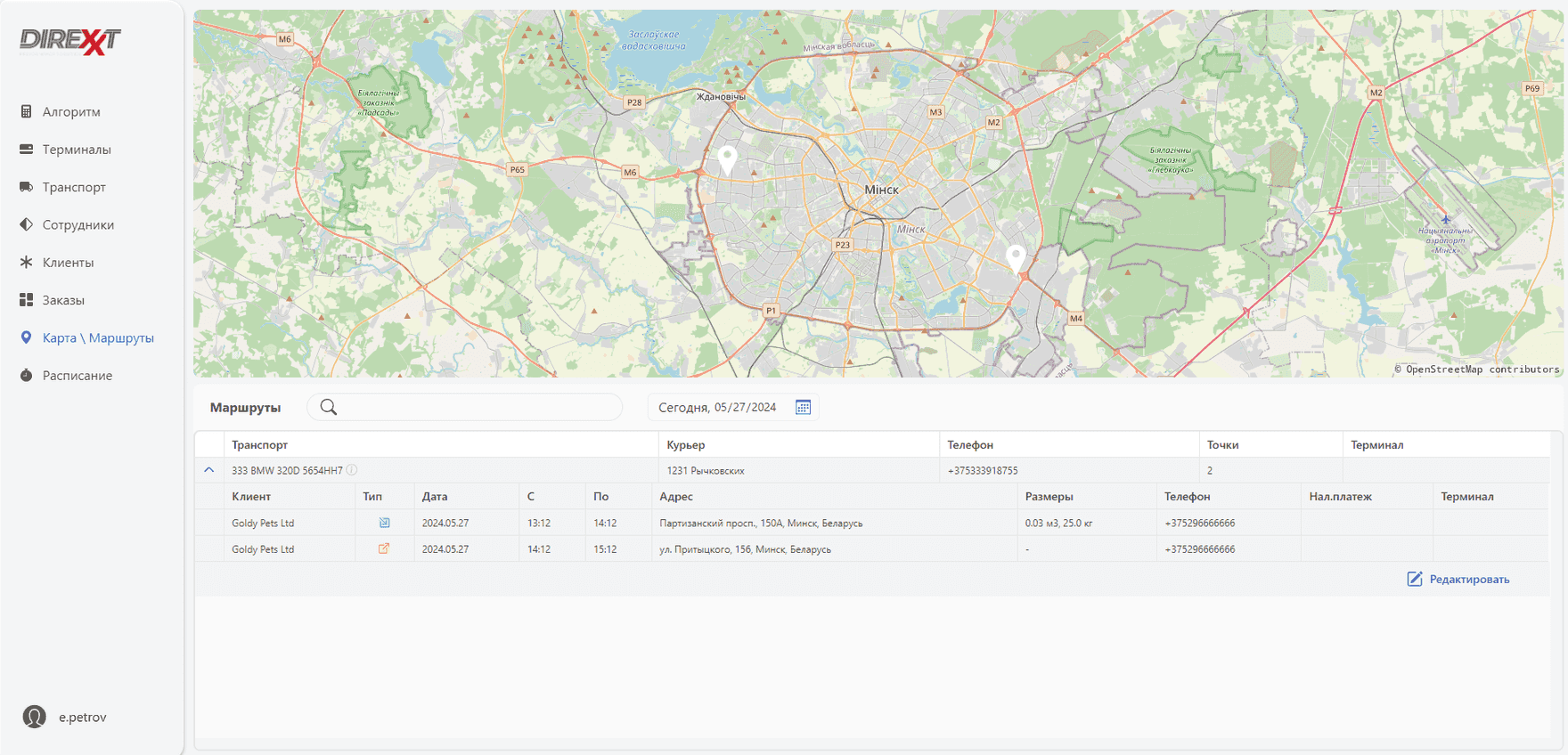Screen dimensions: 1568x755
Task: Click the date field showing Сегодня, 05/27/2024
Action: [x=732, y=407]
